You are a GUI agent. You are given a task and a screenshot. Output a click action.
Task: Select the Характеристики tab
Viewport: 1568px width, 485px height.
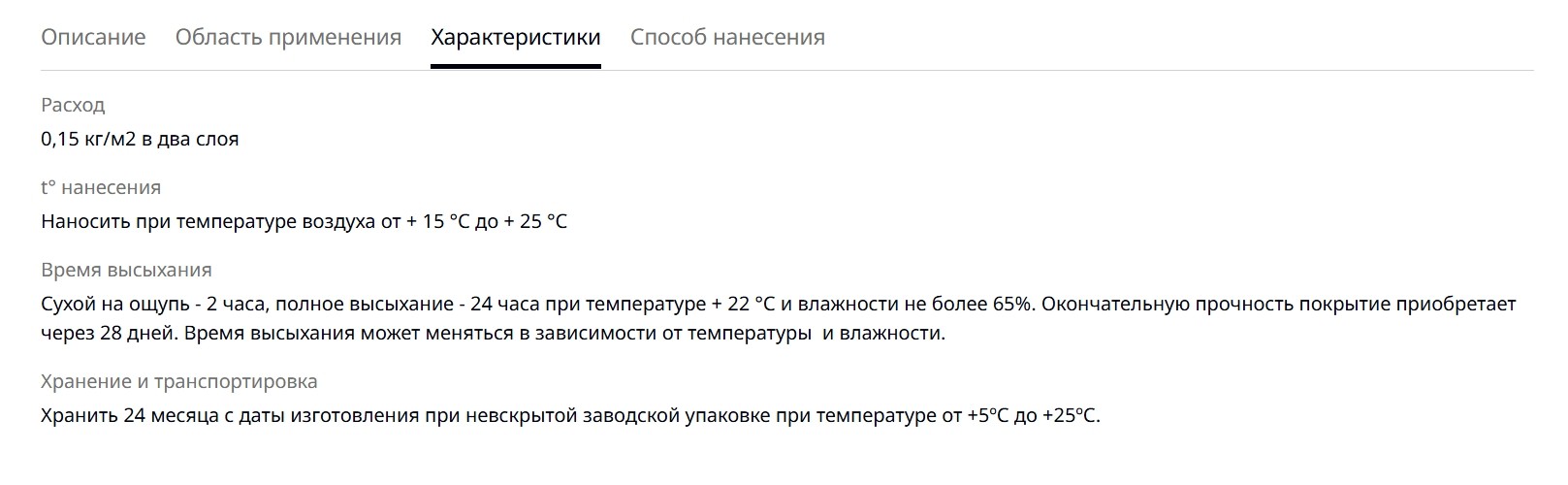tap(516, 37)
